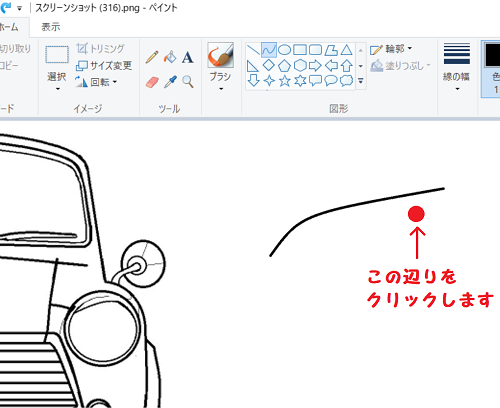Select the Four-point star shape
This screenshot has width=500, height=408.
pyautogui.click(x=269, y=81)
